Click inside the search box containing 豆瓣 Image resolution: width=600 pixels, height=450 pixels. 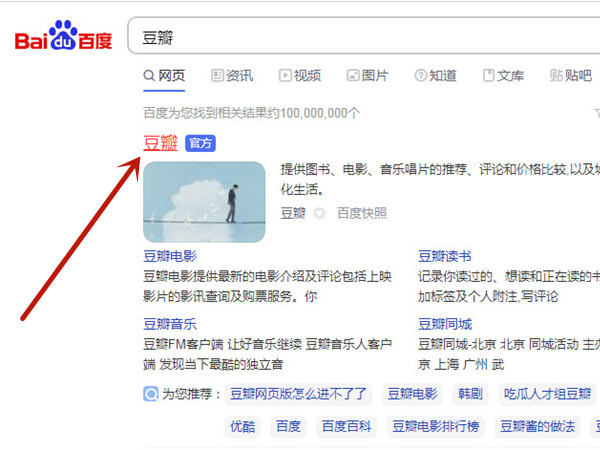[x=360, y=39]
